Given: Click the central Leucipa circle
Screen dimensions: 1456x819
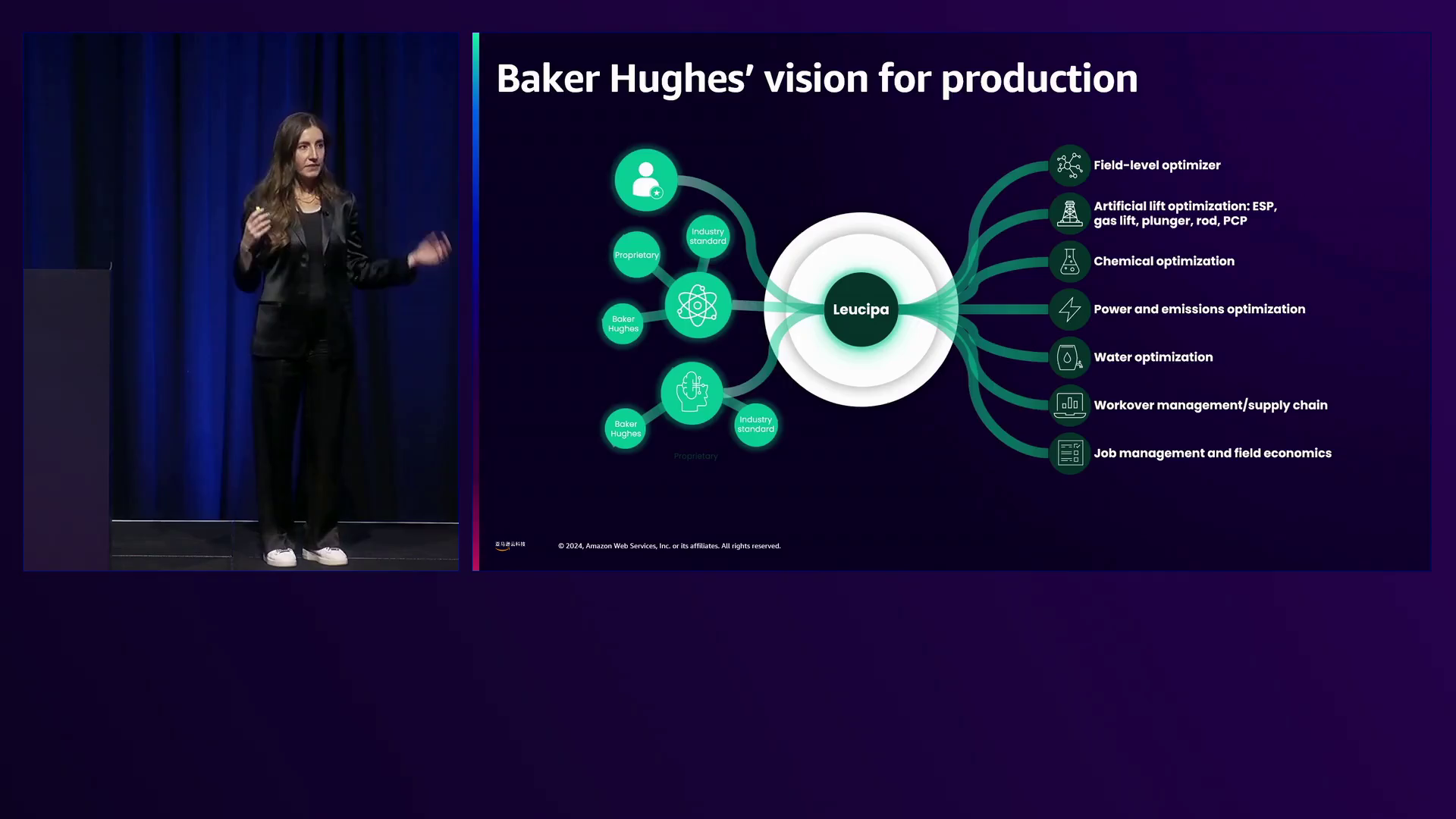Looking at the screenshot, I should pyautogui.click(x=861, y=309).
